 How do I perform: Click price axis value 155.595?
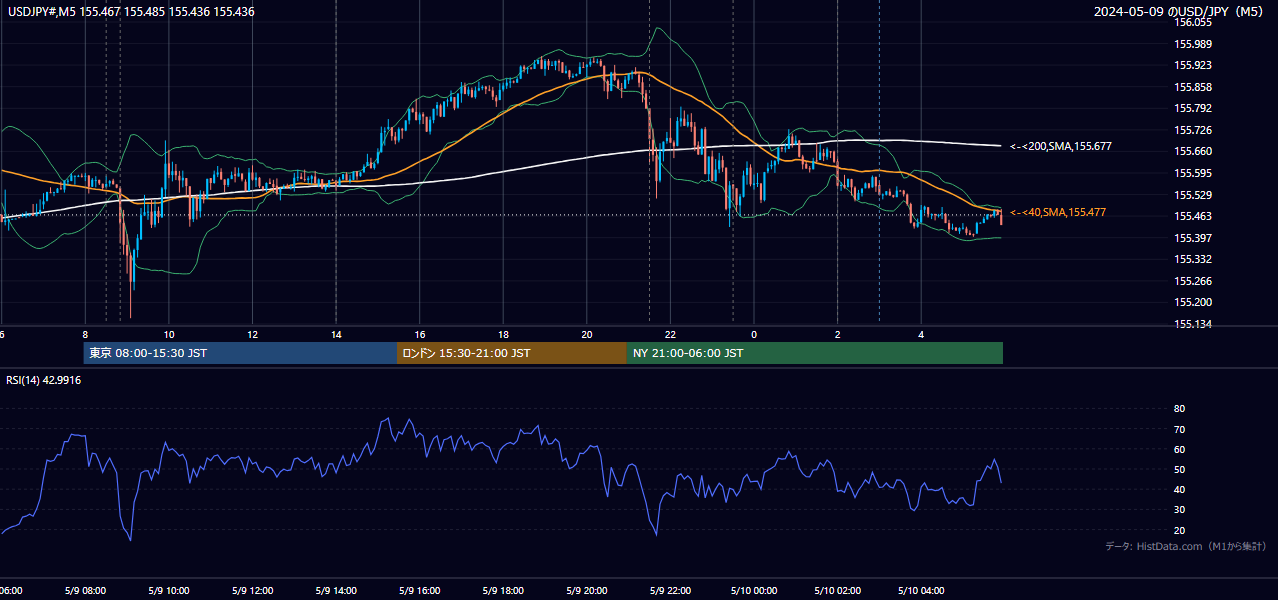1192,173
